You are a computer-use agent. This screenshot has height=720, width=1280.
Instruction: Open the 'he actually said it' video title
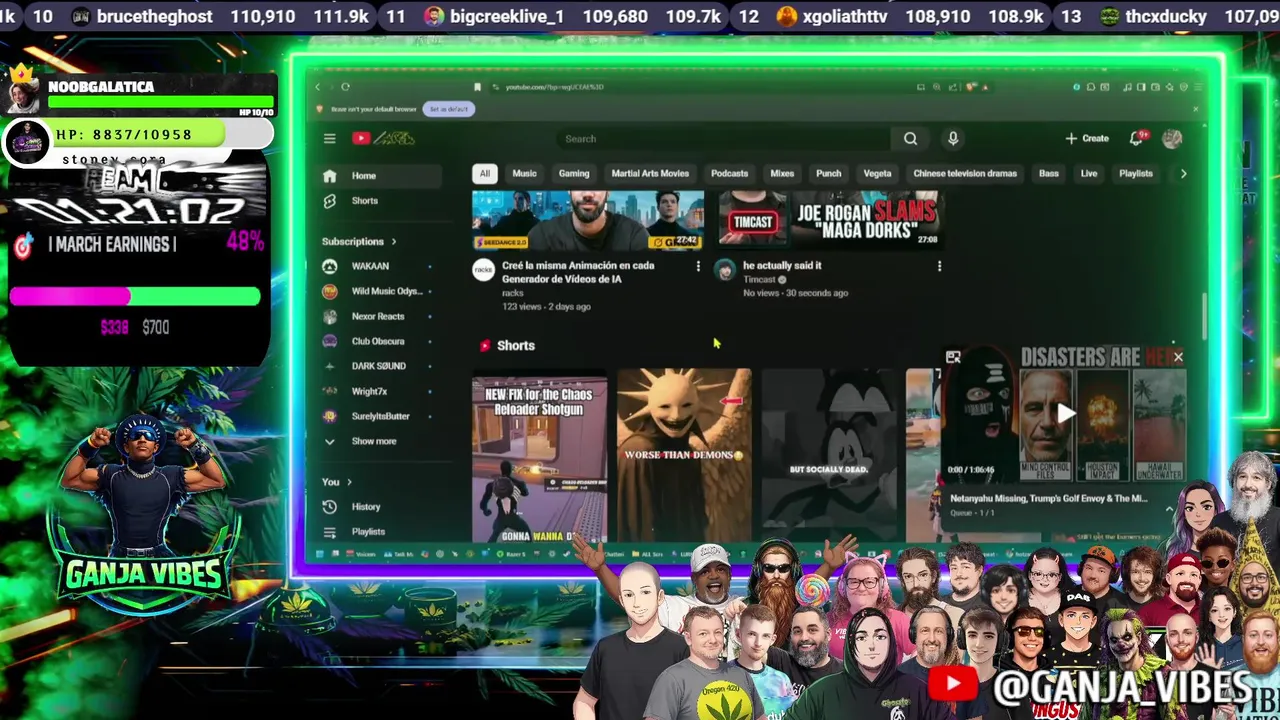[782, 266]
